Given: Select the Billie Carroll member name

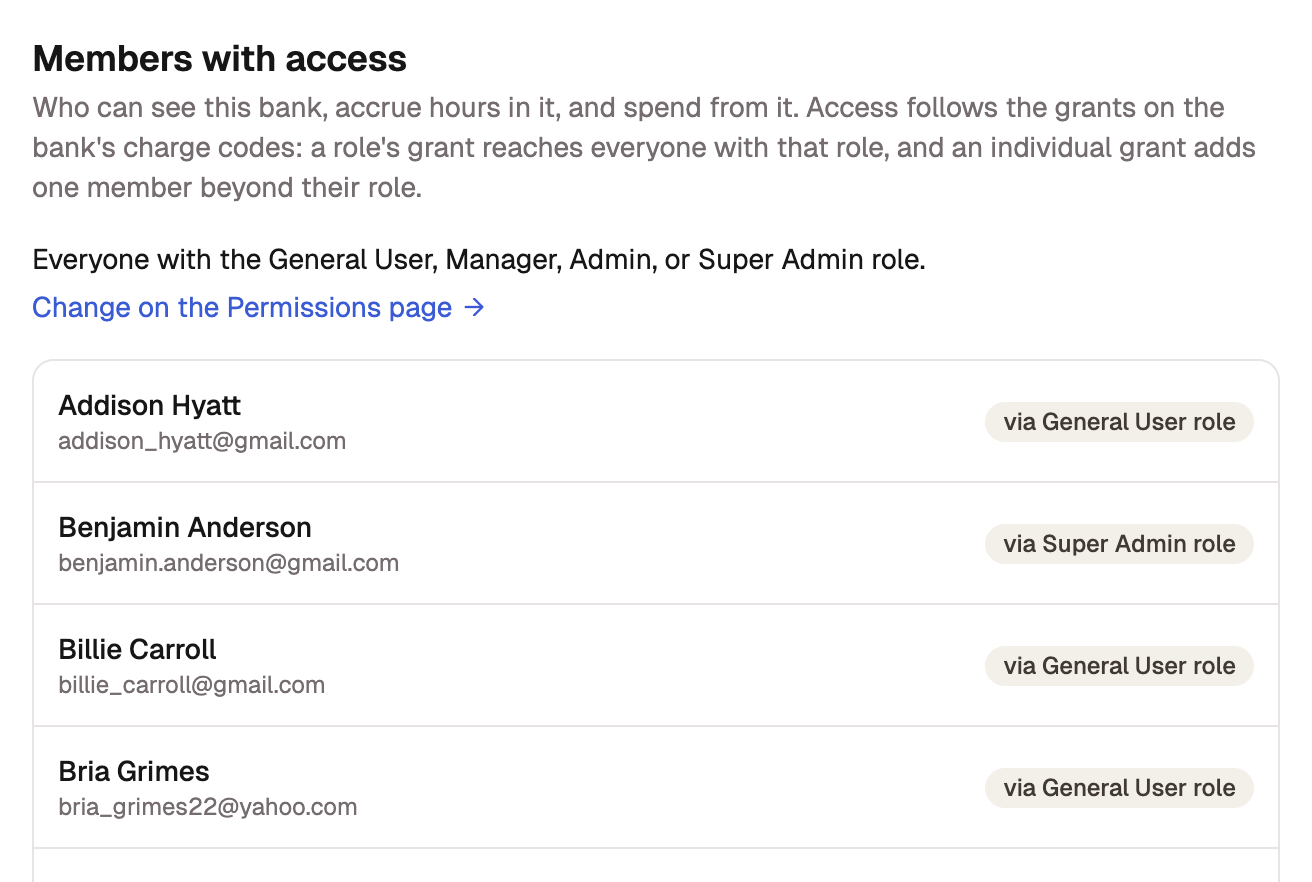Looking at the screenshot, I should click(x=137, y=649).
